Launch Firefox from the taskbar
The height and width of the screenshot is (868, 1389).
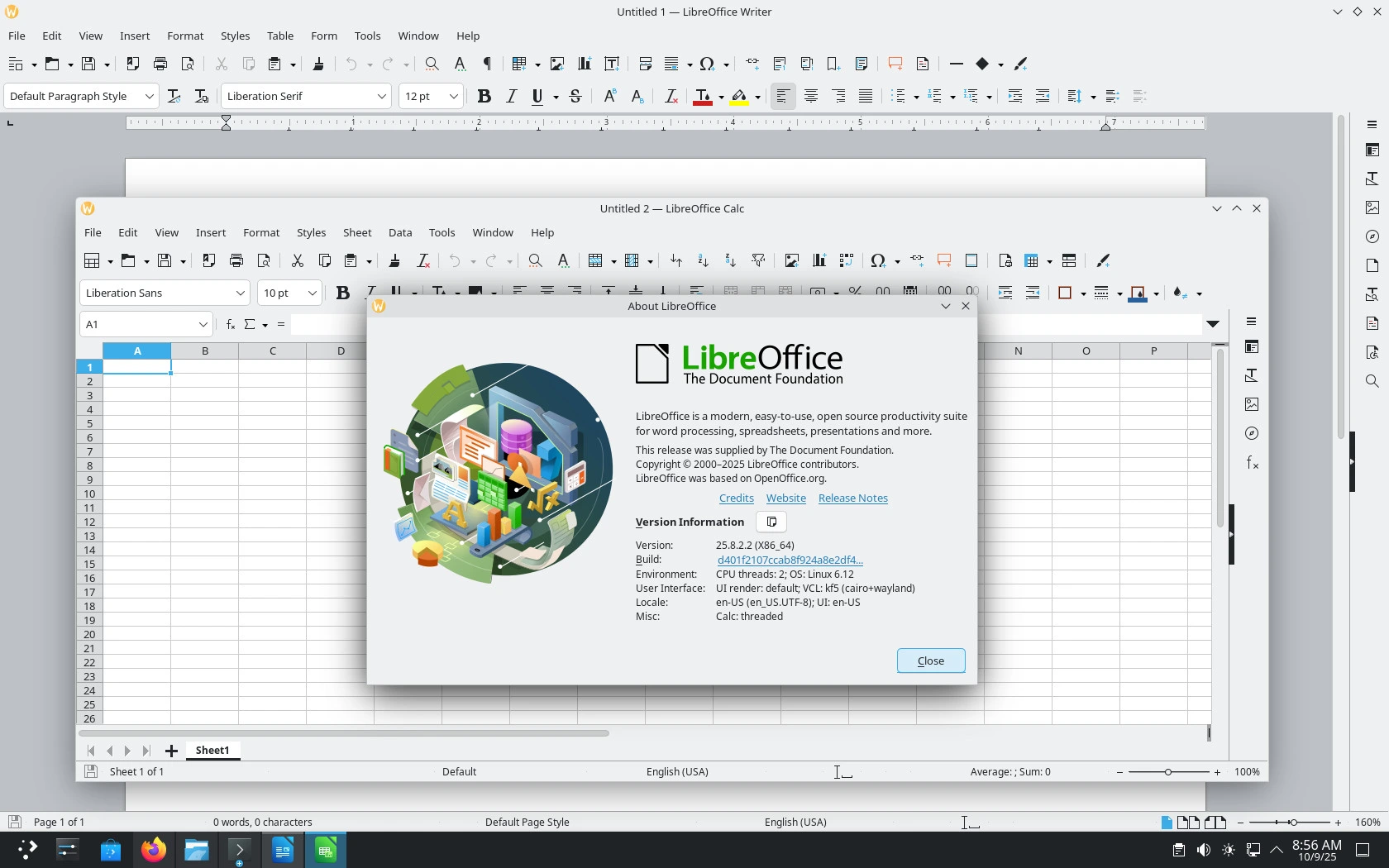click(153, 850)
